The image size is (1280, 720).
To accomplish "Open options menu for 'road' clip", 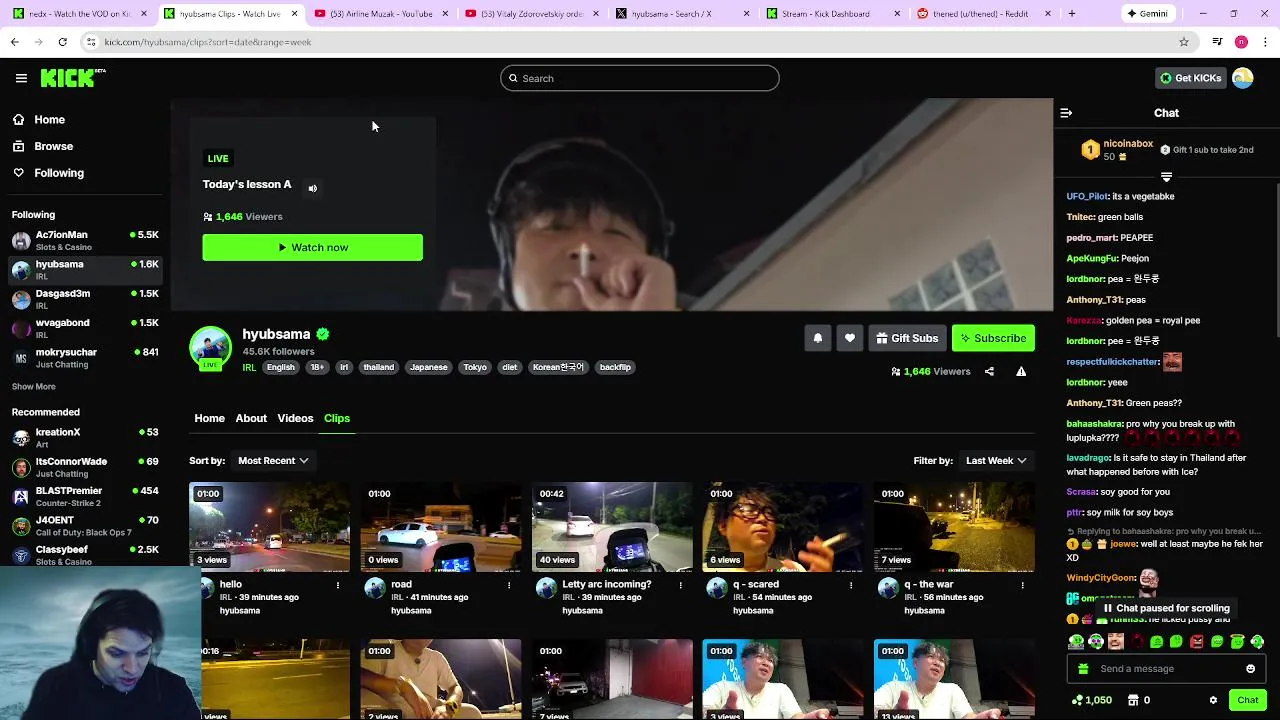I will click(x=509, y=585).
